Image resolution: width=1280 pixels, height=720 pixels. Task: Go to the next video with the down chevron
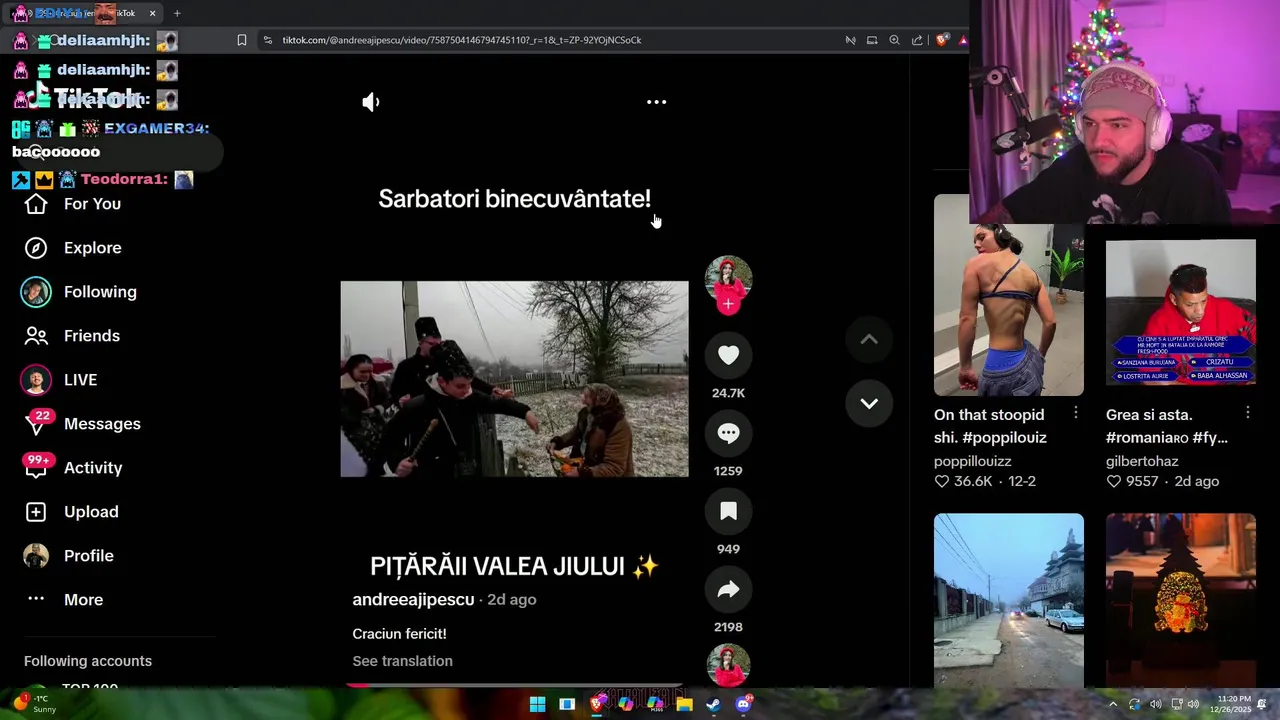click(869, 404)
